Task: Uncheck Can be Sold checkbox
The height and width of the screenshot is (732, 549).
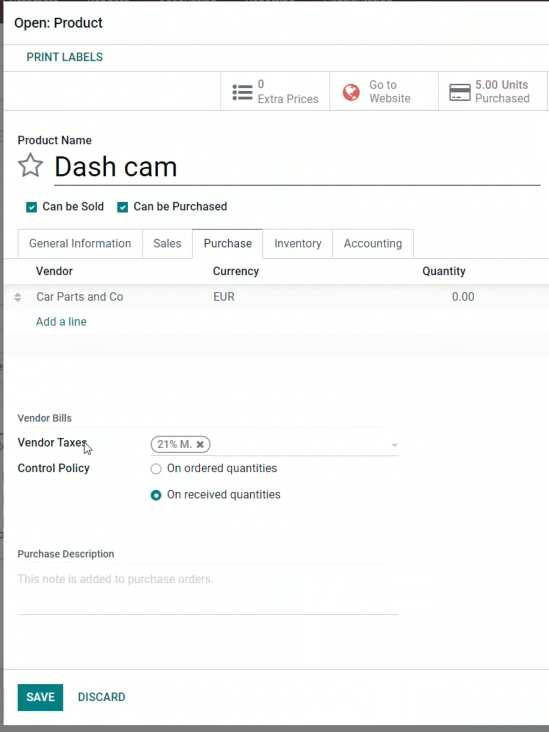Action: click(31, 207)
